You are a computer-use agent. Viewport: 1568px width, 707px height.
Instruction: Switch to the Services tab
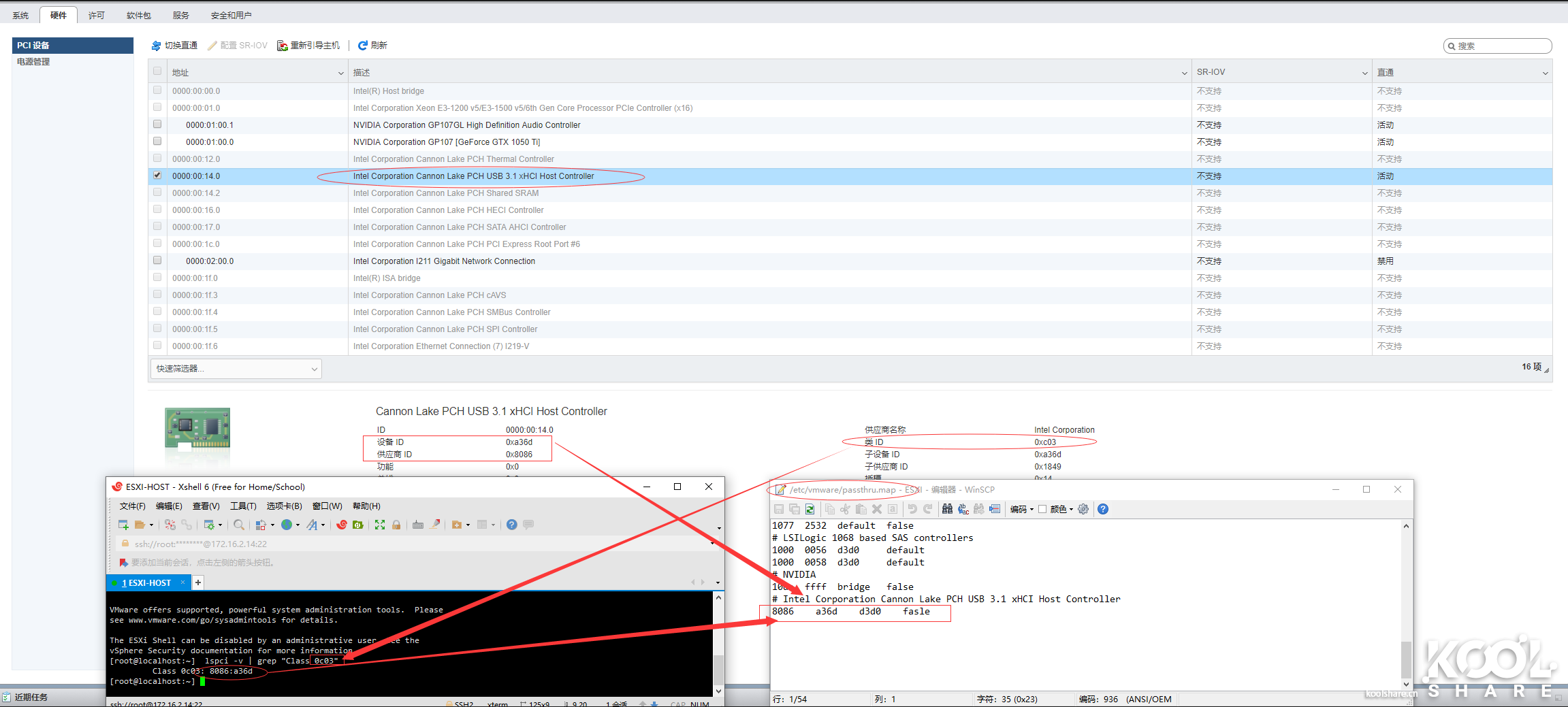[181, 15]
